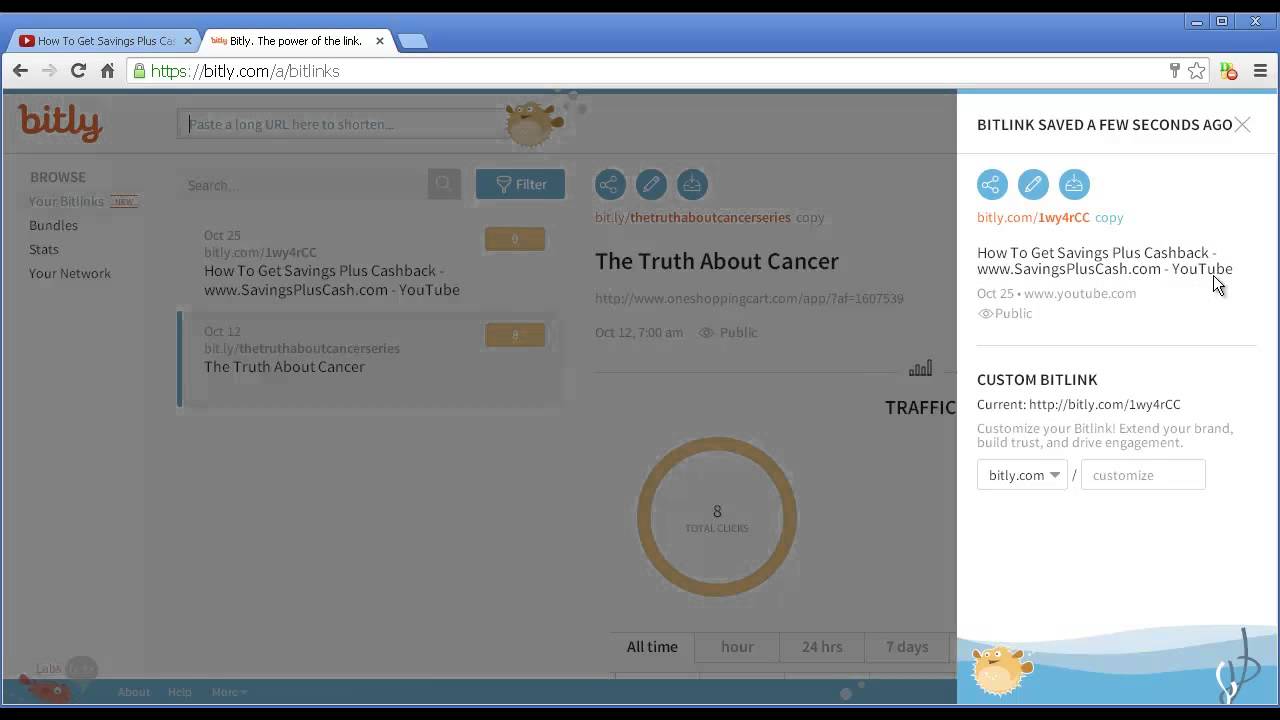Click the Paste a long URL to shorten field
1280x720 pixels.
(342, 124)
